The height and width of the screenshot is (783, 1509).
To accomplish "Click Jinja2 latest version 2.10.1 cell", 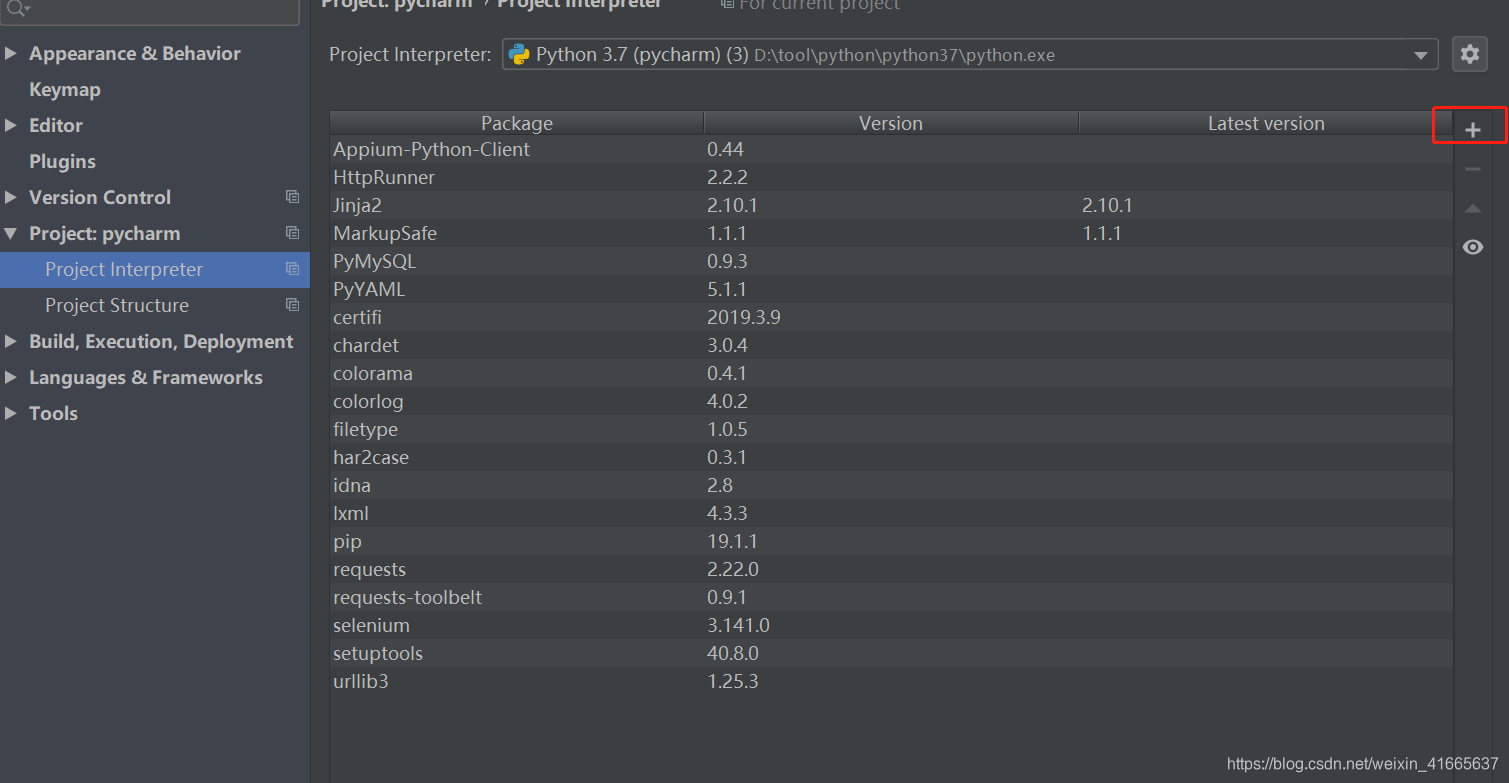I will (1107, 205).
